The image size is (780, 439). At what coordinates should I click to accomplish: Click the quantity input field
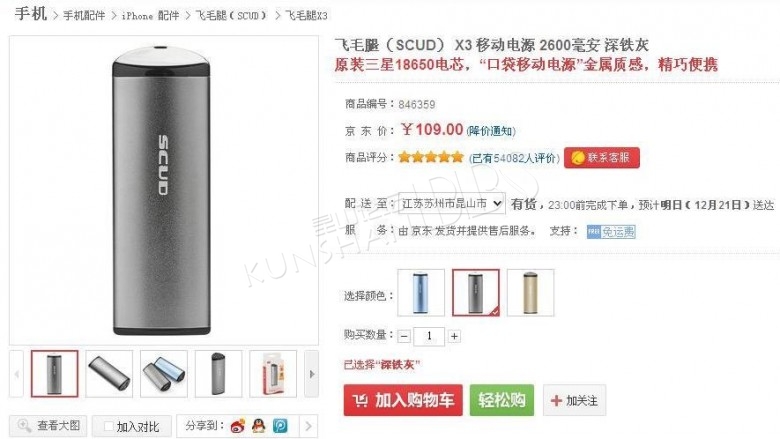(429, 337)
